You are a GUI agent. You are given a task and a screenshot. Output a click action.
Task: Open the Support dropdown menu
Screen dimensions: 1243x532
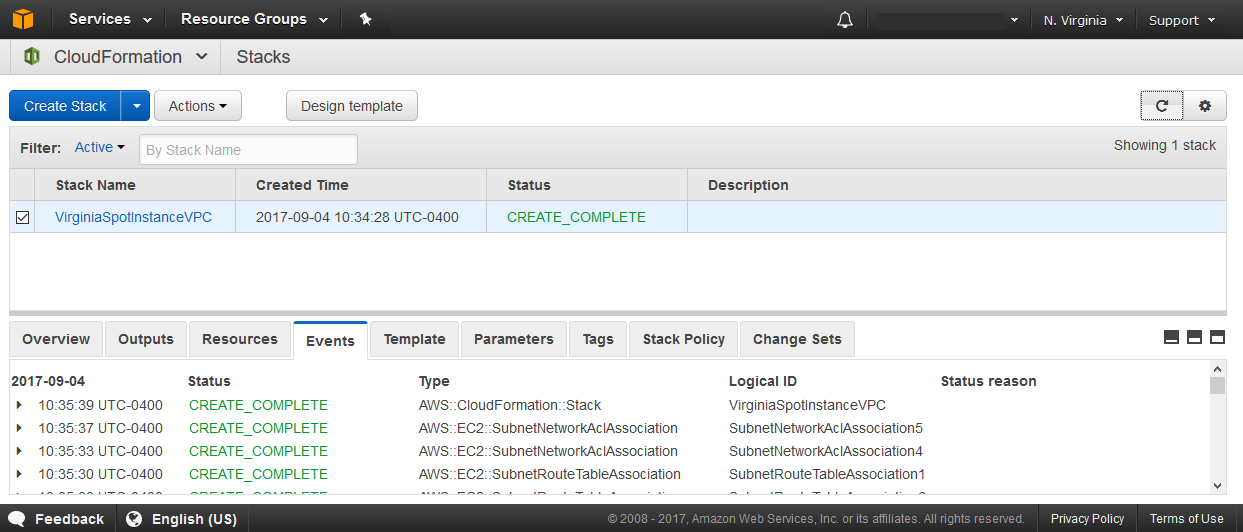(x=1182, y=20)
